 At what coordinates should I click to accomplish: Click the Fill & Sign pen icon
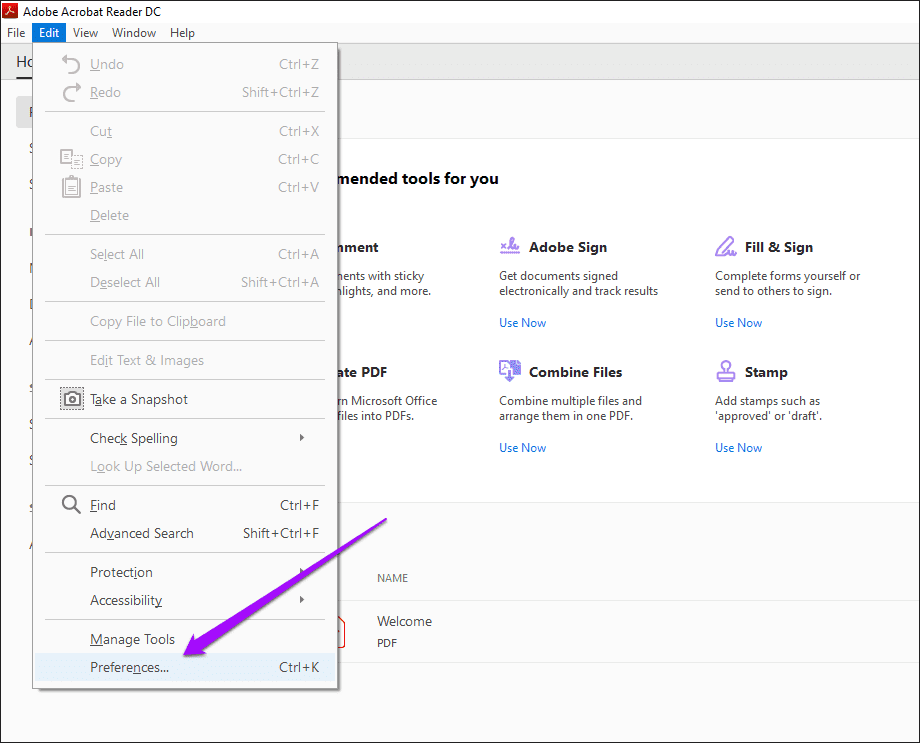pyautogui.click(x=725, y=246)
